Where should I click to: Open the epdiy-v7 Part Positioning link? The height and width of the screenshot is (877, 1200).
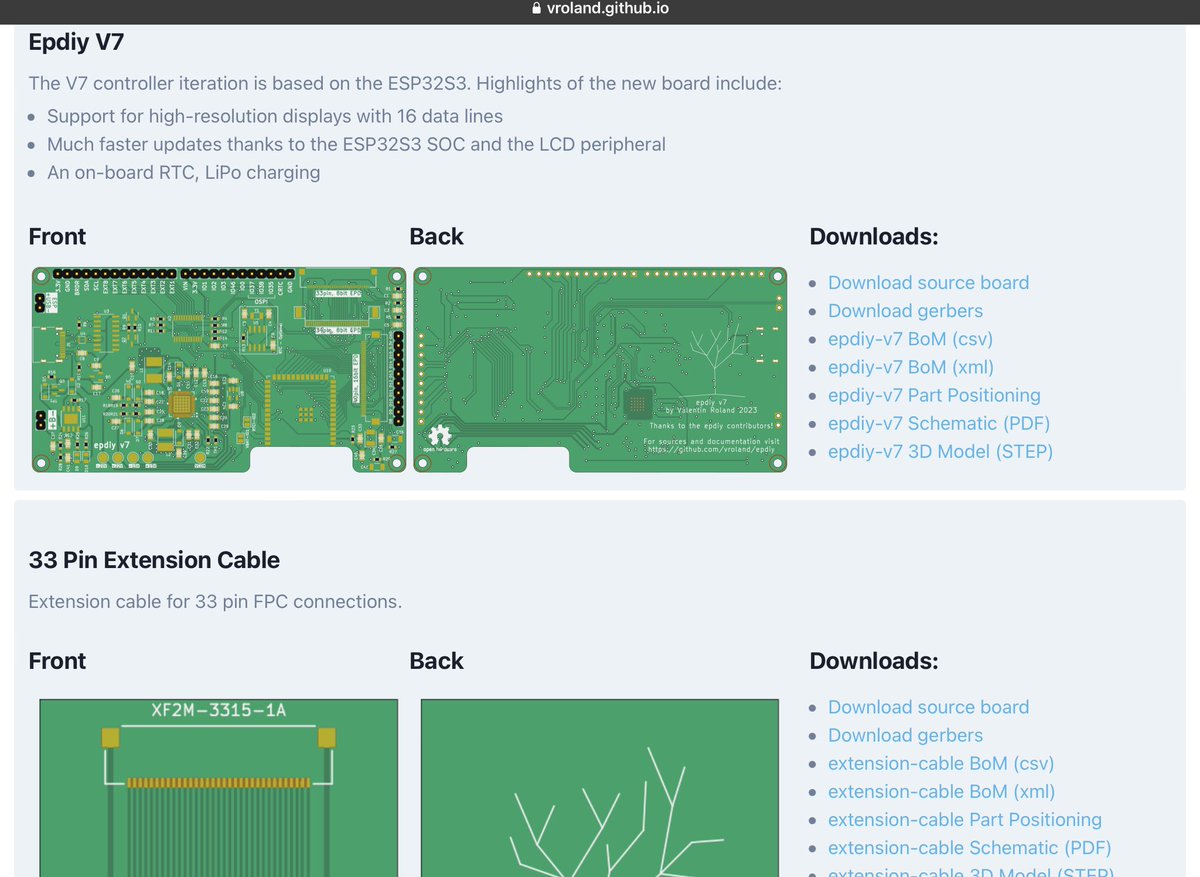(934, 395)
